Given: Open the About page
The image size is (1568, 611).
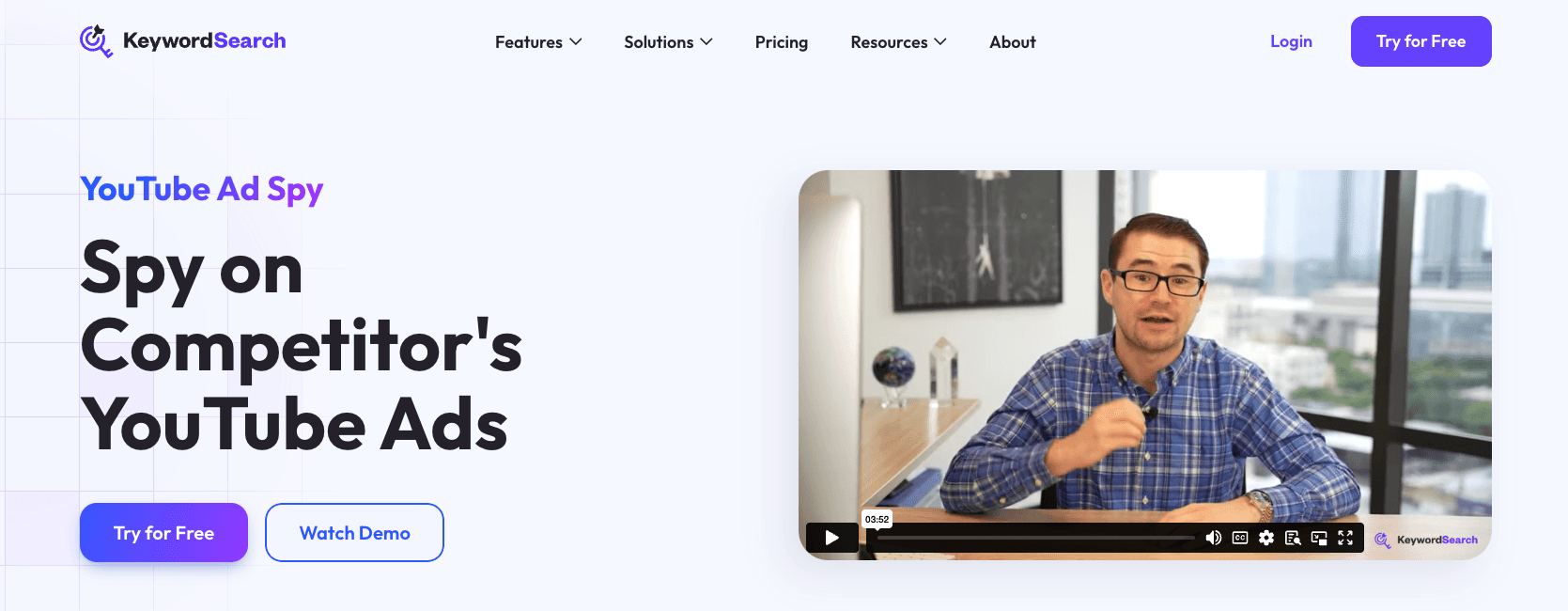Looking at the screenshot, I should [x=1013, y=42].
